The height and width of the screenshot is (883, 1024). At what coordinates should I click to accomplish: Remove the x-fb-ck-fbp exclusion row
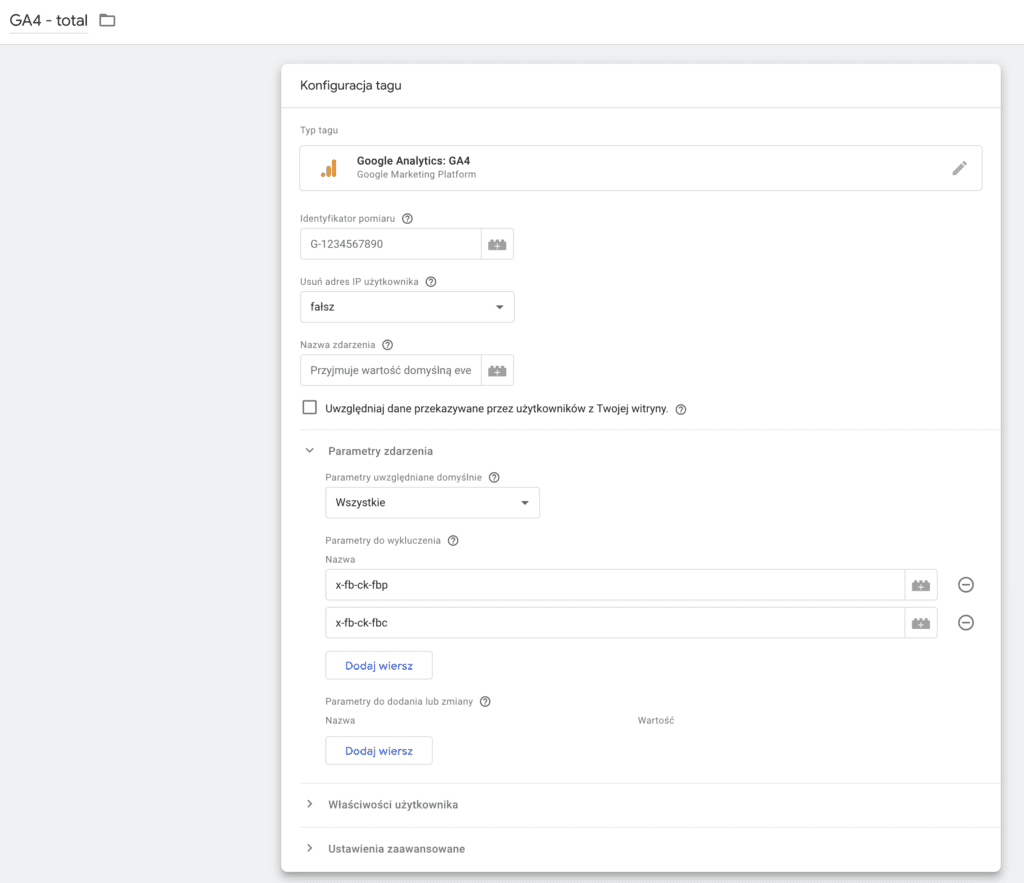pos(966,585)
